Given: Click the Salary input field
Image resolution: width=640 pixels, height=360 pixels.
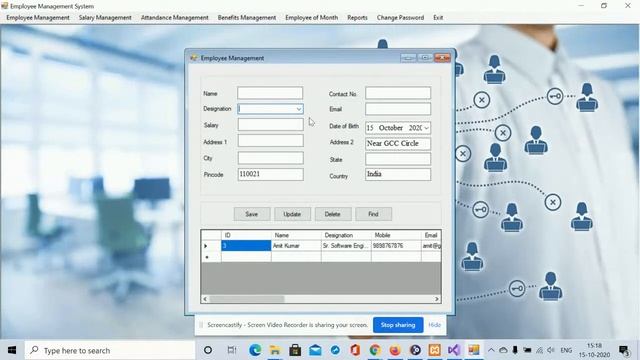Looking at the screenshot, I should 271,124.
